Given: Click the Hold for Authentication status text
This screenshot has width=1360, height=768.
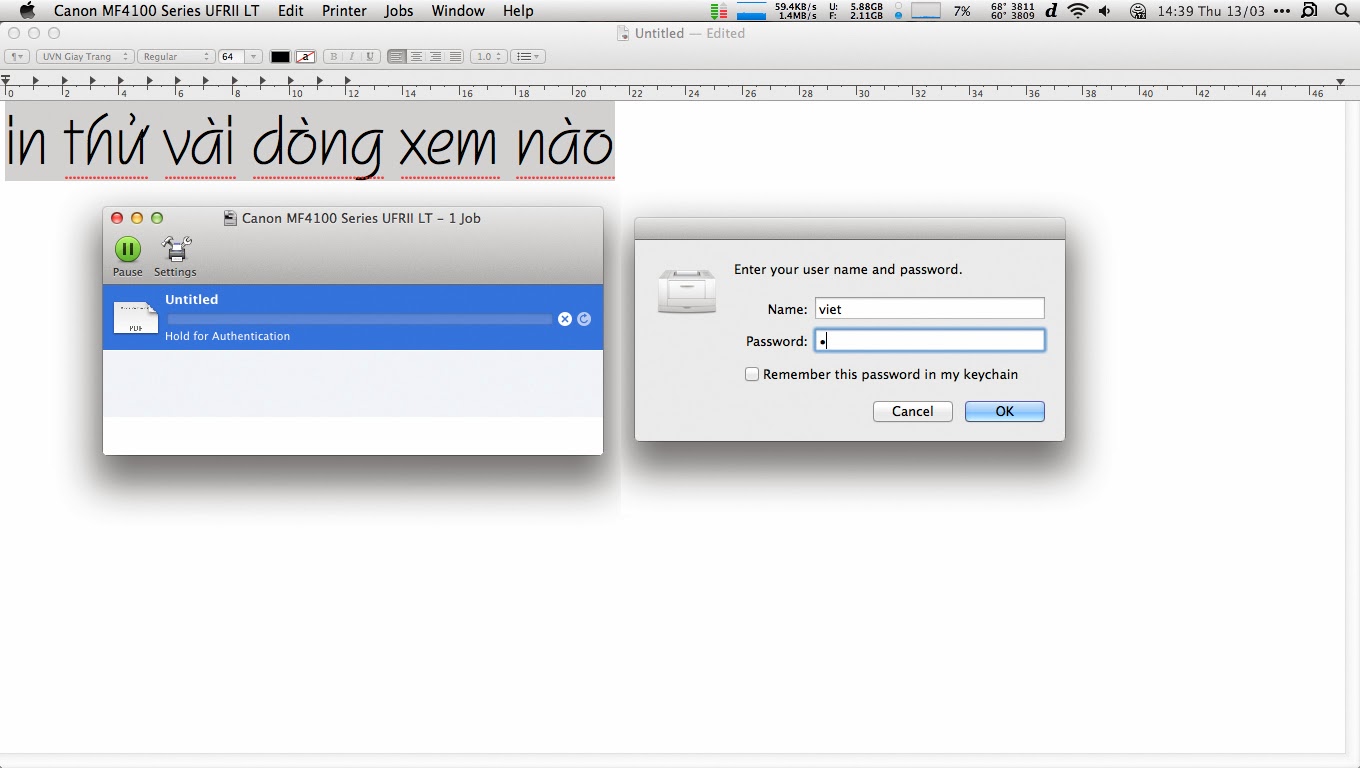Looking at the screenshot, I should (x=228, y=336).
